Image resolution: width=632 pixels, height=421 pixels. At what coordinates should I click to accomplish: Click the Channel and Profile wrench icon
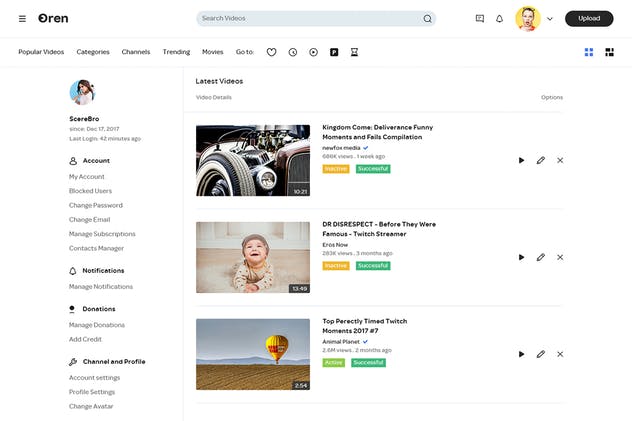pyautogui.click(x=73, y=362)
